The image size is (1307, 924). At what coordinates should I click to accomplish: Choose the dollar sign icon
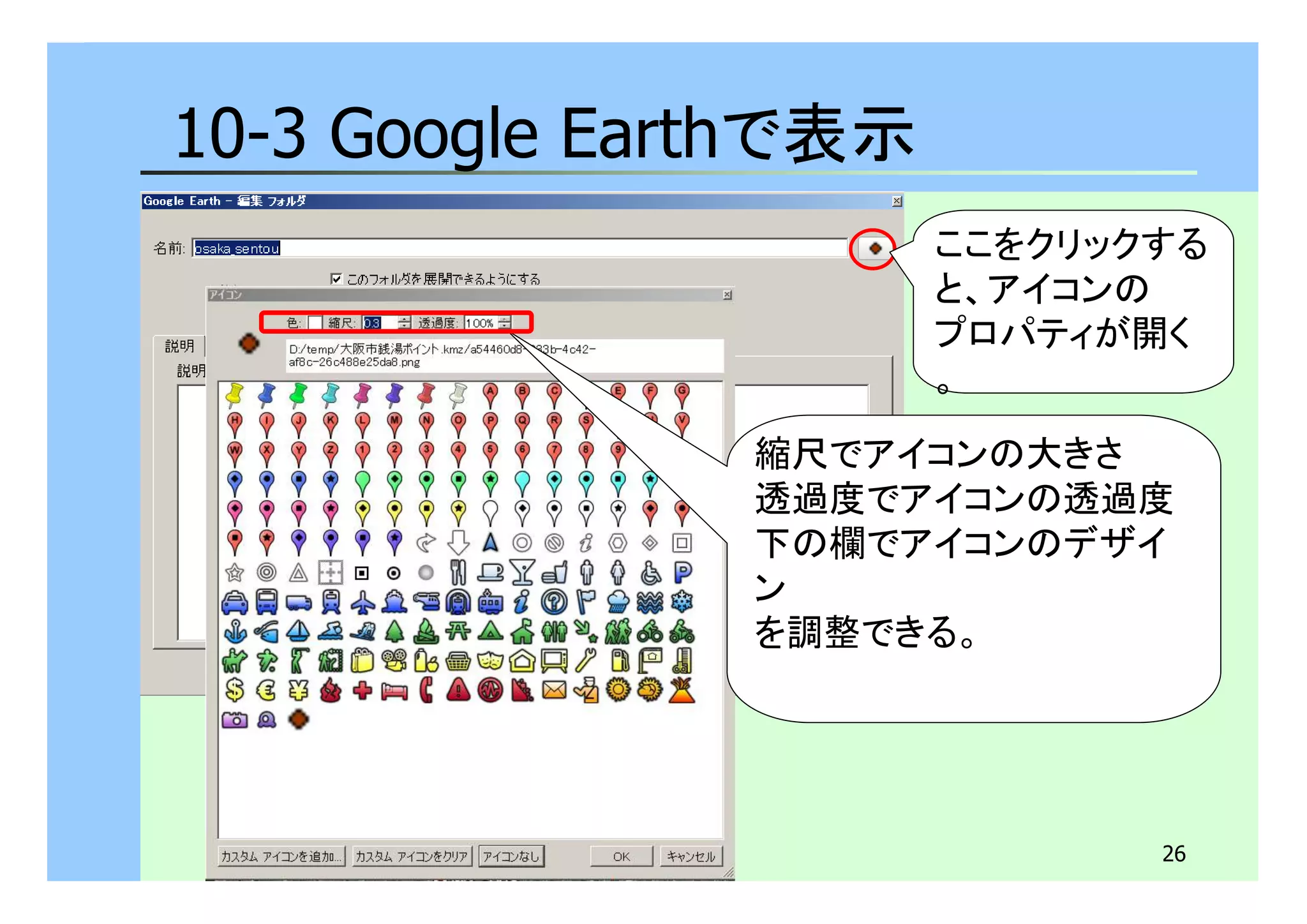[235, 690]
